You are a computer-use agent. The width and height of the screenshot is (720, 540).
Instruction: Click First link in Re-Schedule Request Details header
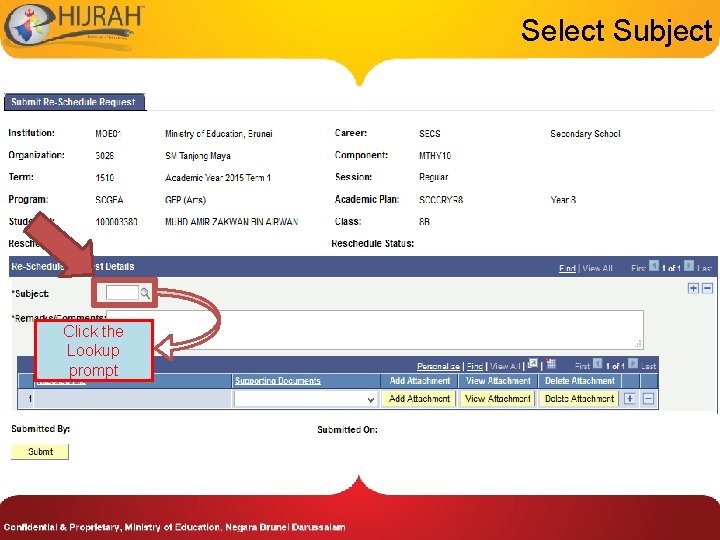[x=639, y=268]
